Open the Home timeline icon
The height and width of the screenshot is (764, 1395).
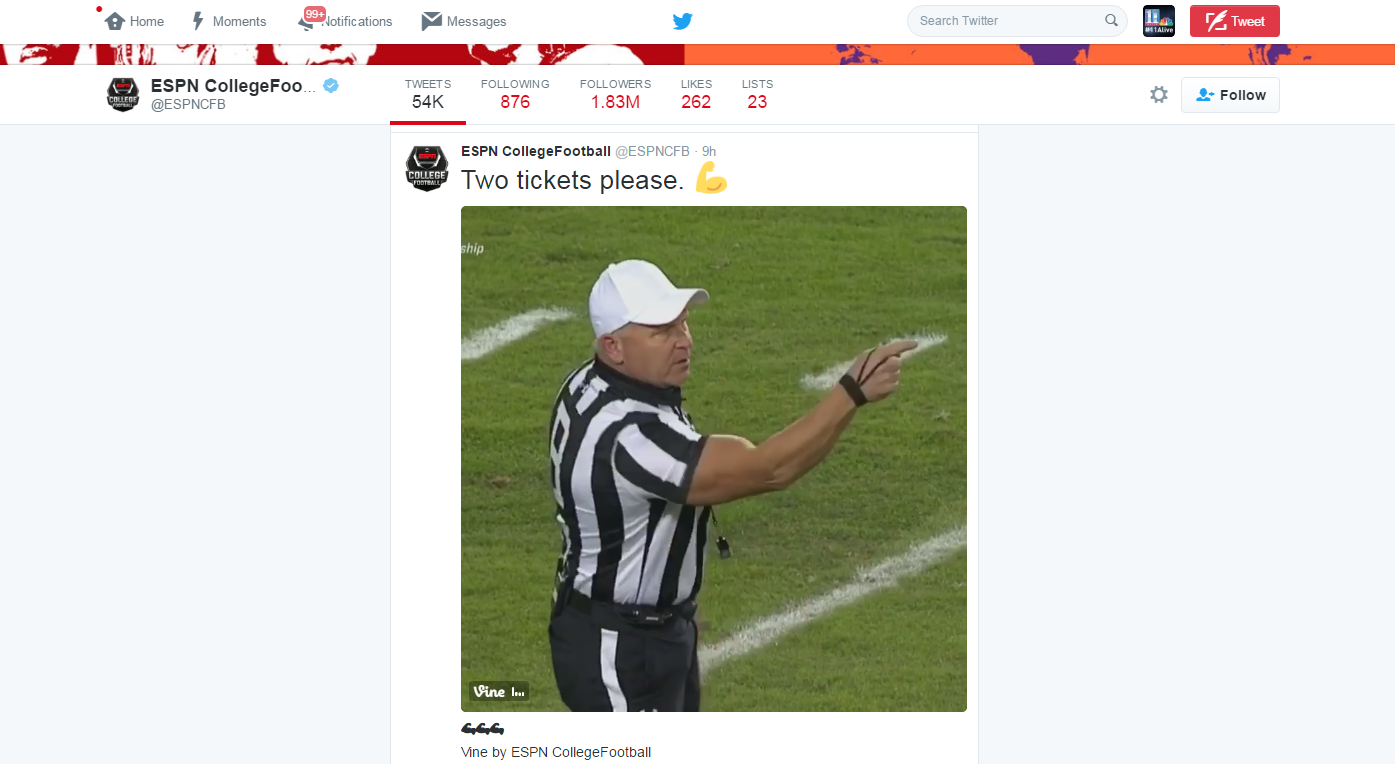point(113,20)
